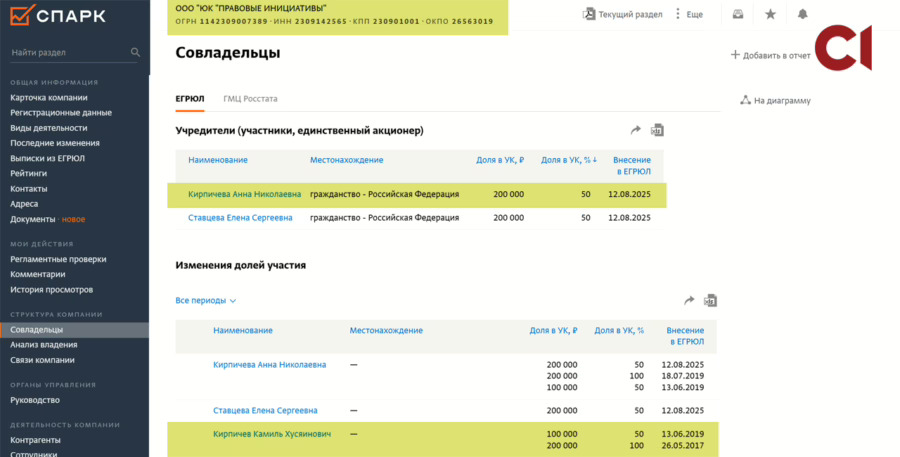Select the ЕГРЮЛ tab
This screenshot has width=900, height=457.
pos(189,99)
